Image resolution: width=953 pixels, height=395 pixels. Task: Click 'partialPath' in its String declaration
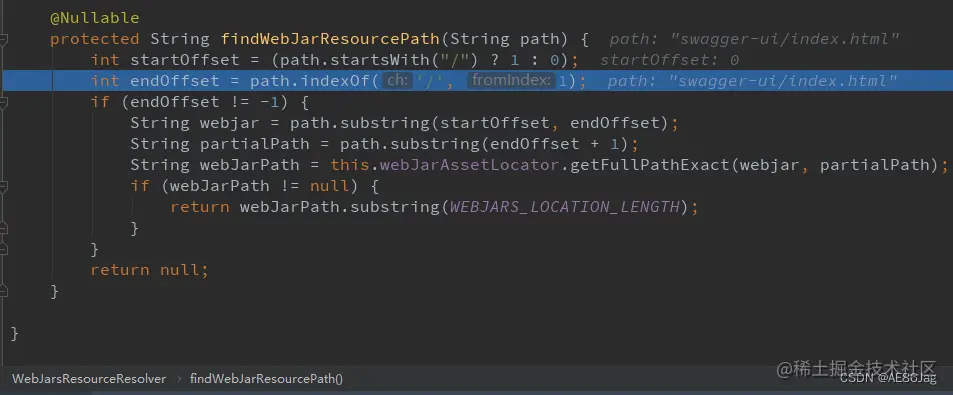255,144
